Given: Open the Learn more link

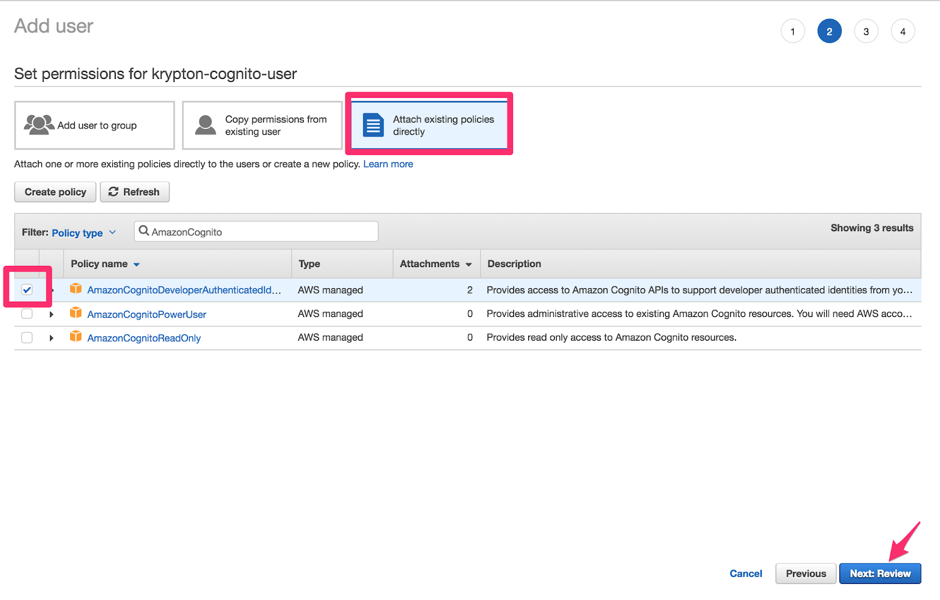Looking at the screenshot, I should point(388,164).
